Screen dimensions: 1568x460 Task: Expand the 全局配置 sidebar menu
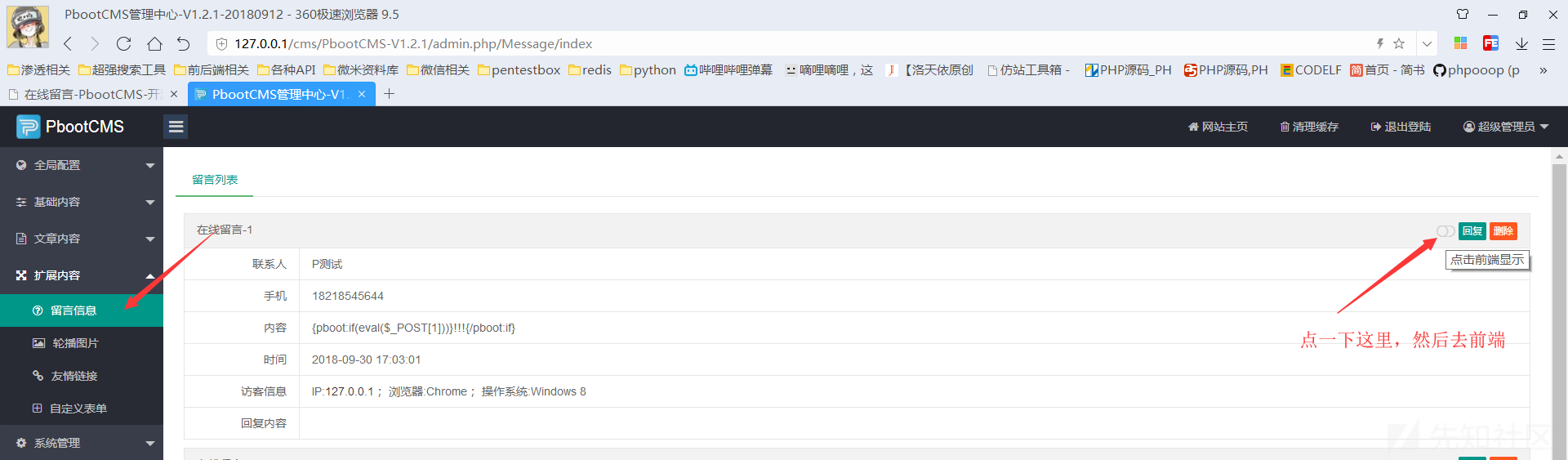(82, 165)
